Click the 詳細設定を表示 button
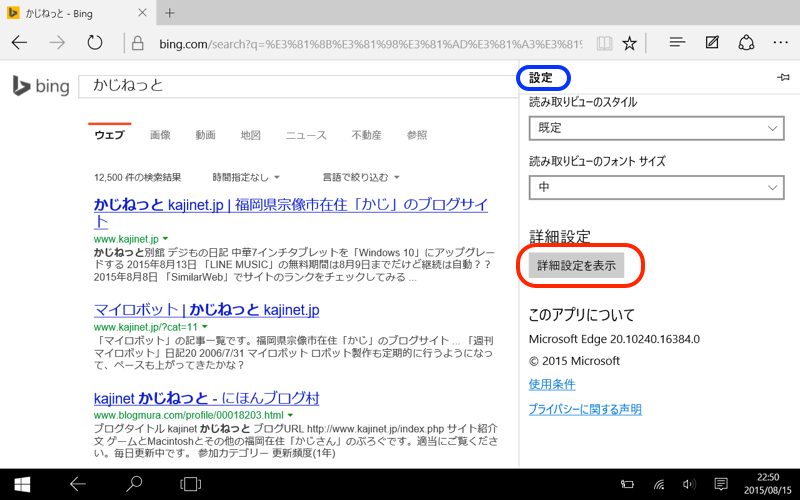Viewport: 800px width, 500px height. (x=576, y=265)
